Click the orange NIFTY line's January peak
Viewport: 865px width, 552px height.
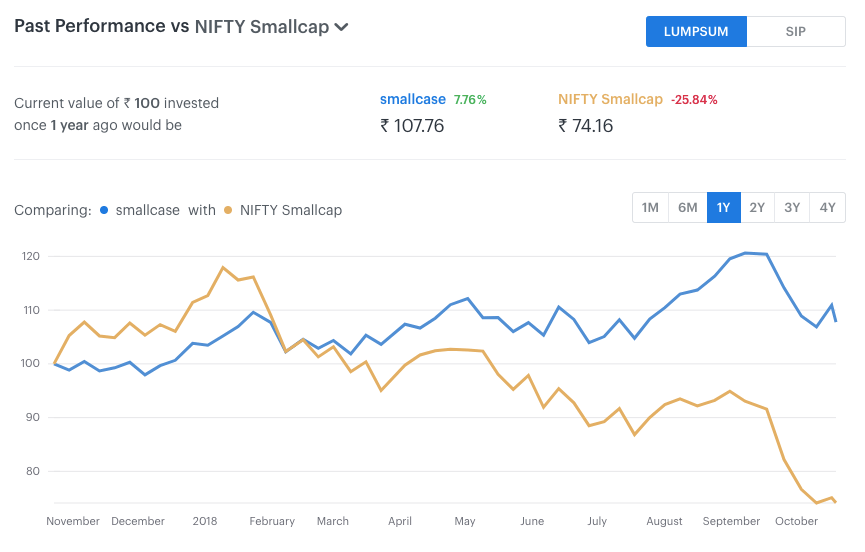pyautogui.click(x=223, y=267)
